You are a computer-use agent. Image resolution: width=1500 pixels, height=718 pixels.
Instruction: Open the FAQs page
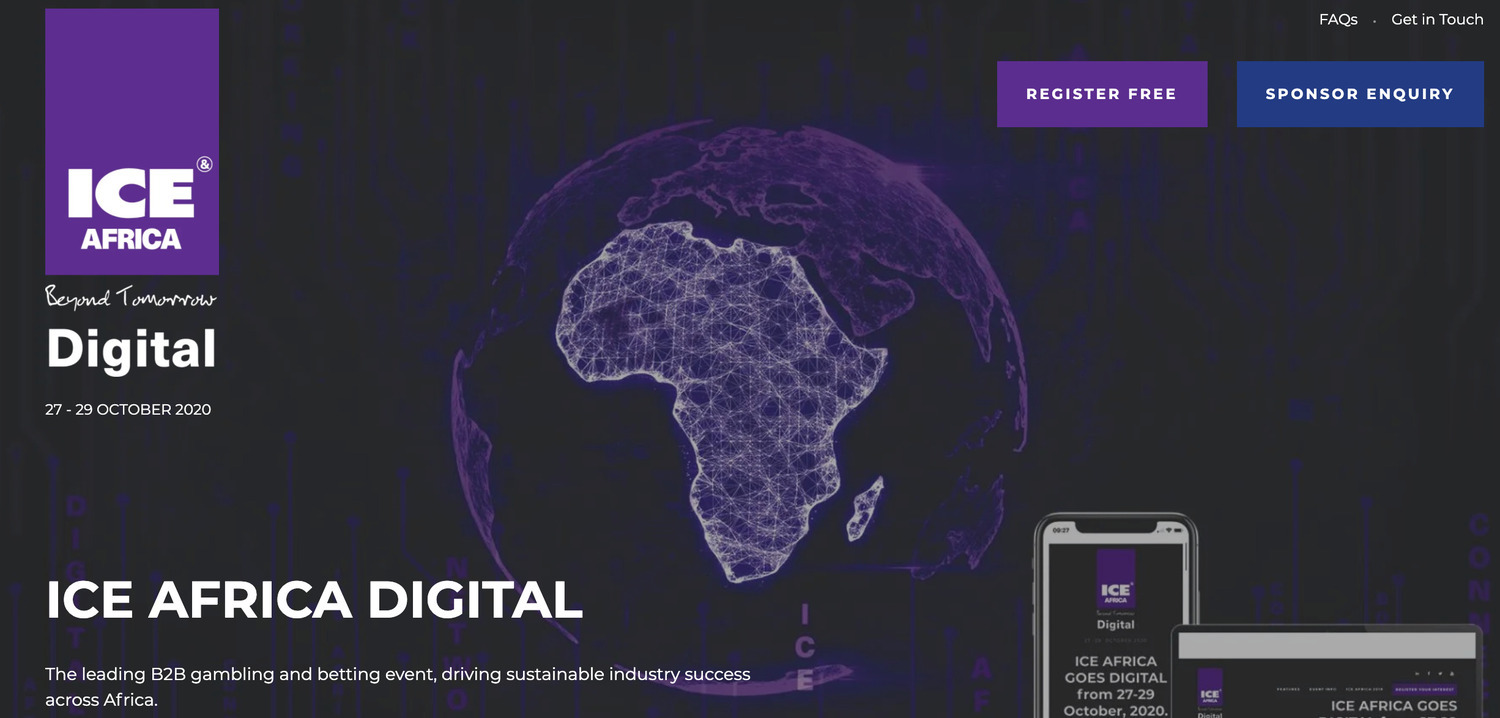(1338, 20)
